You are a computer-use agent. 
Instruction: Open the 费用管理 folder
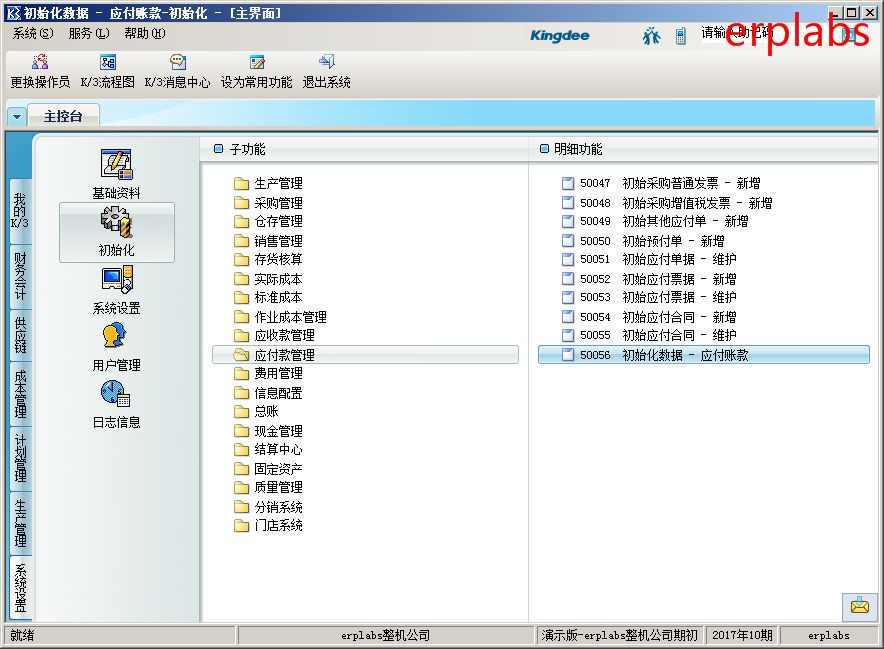(268, 373)
